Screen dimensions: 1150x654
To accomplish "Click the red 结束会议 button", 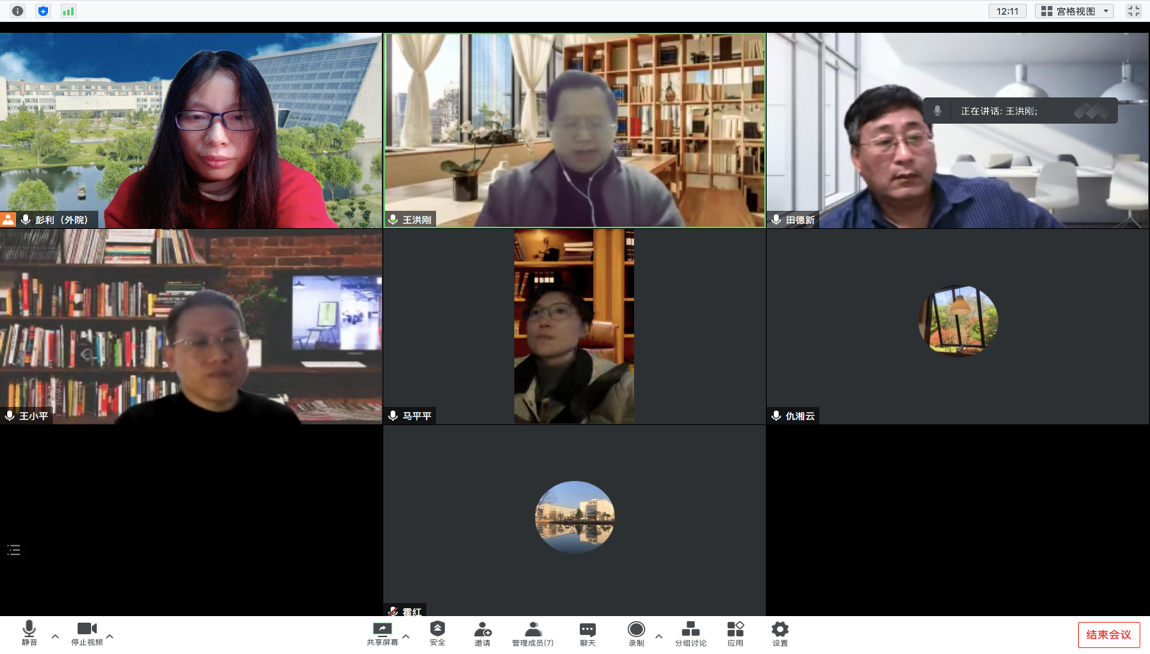I will (1108, 635).
